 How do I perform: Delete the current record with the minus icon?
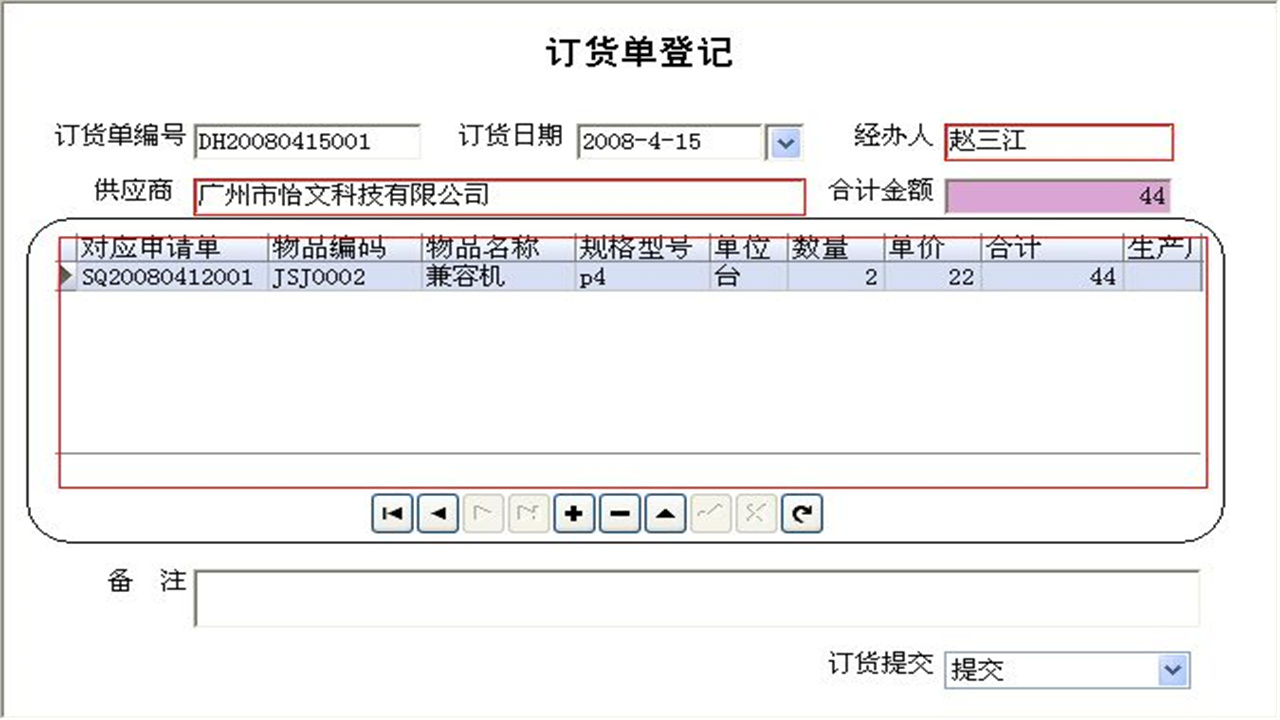coord(619,513)
